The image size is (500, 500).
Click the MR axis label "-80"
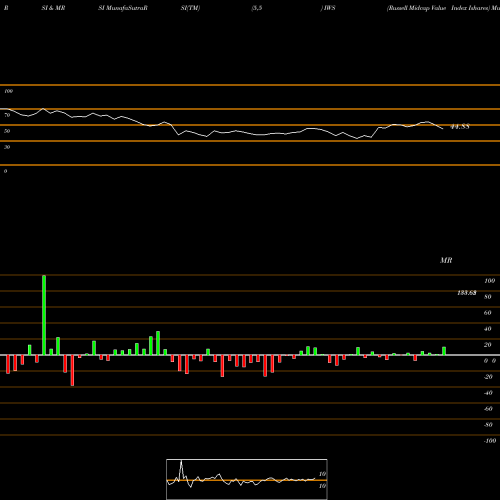(488, 425)
